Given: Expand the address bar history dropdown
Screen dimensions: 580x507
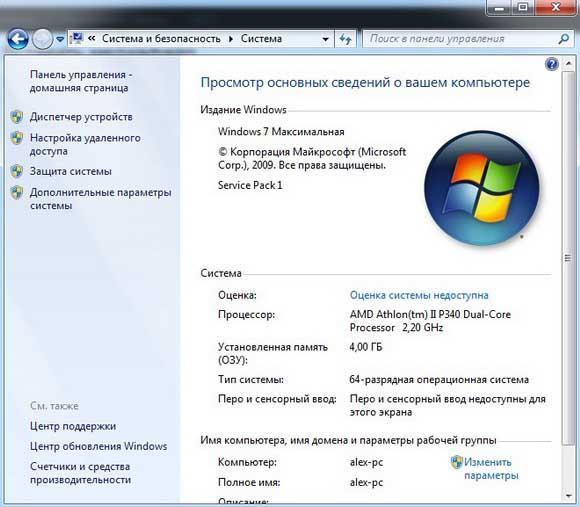Looking at the screenshot, I should (x=325, y=39).
